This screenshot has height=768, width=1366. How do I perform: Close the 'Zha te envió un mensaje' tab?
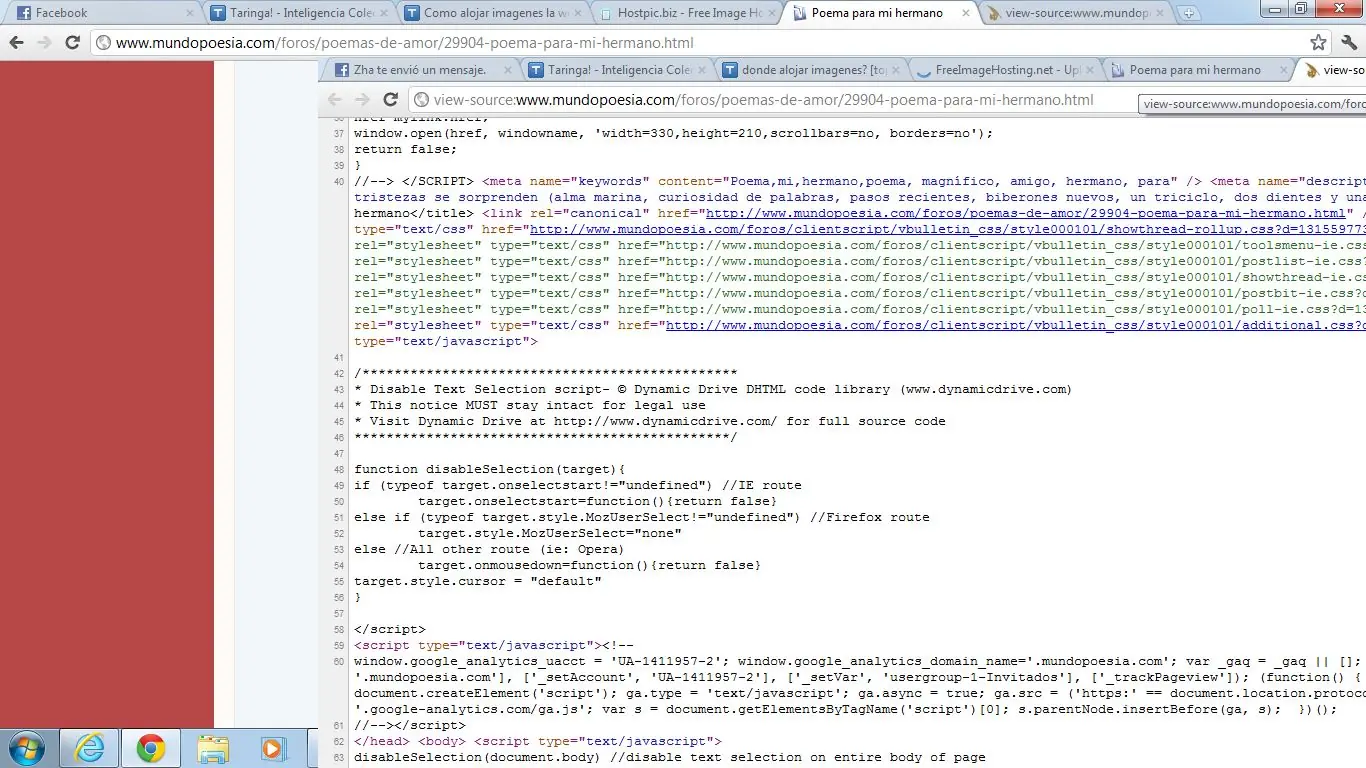(x=509, y=70)
